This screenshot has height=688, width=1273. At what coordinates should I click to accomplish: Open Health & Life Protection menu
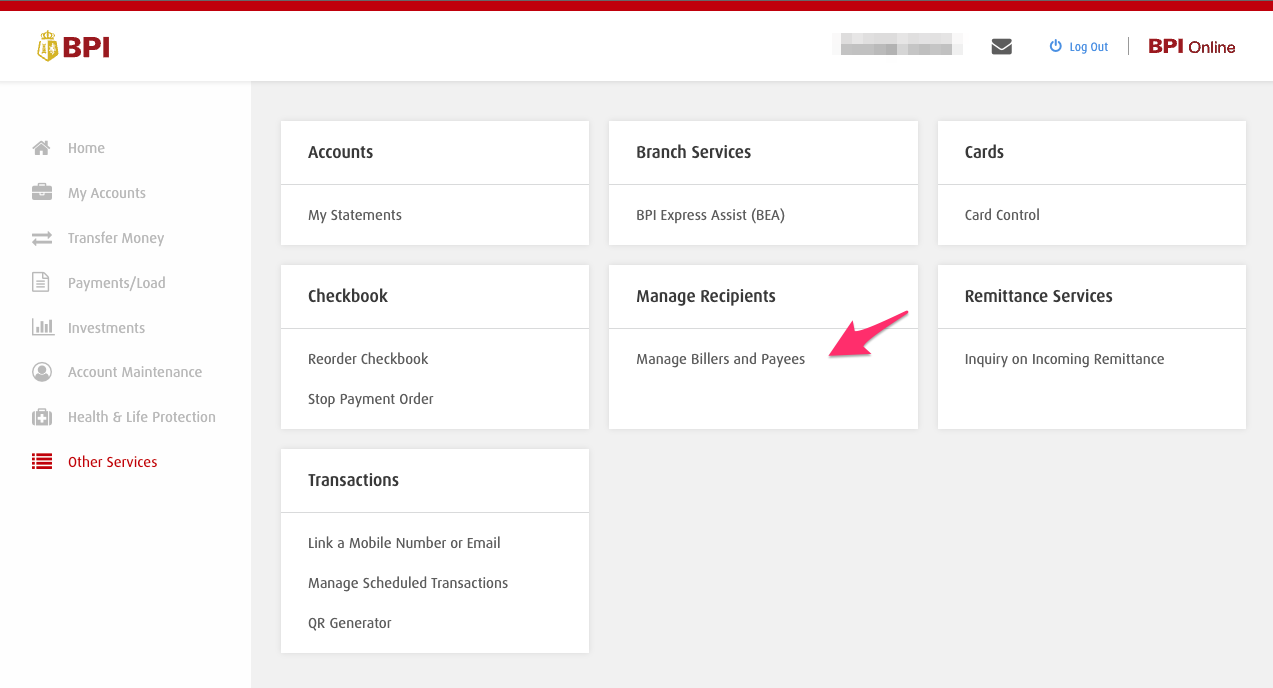click(x=142, y=417)
